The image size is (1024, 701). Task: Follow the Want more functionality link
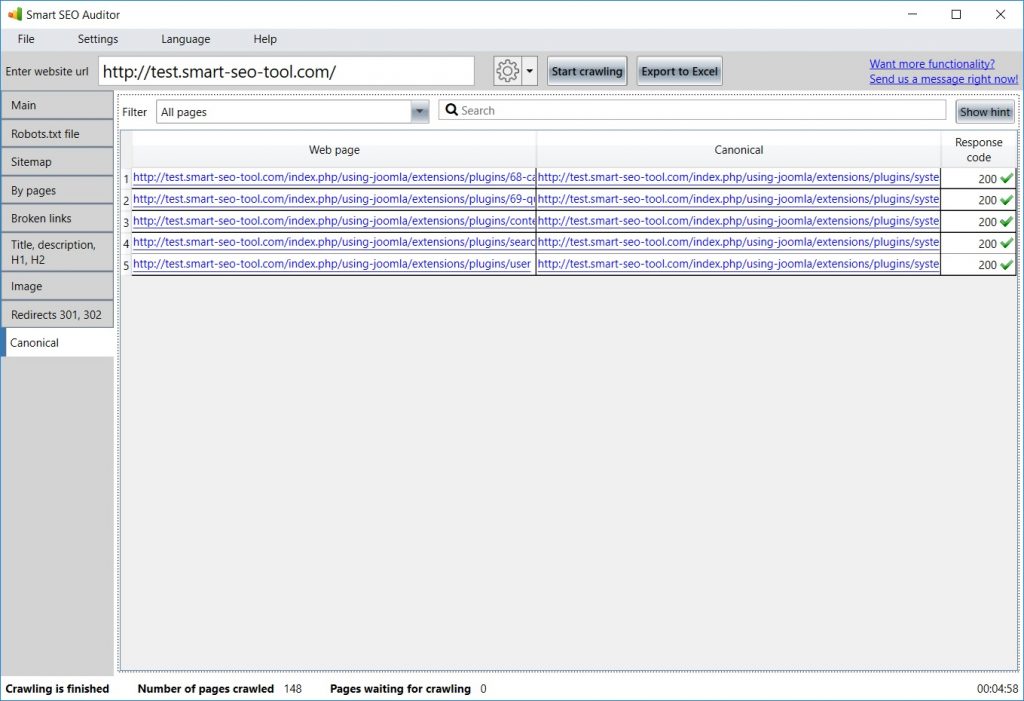click(x=932, y=63)
